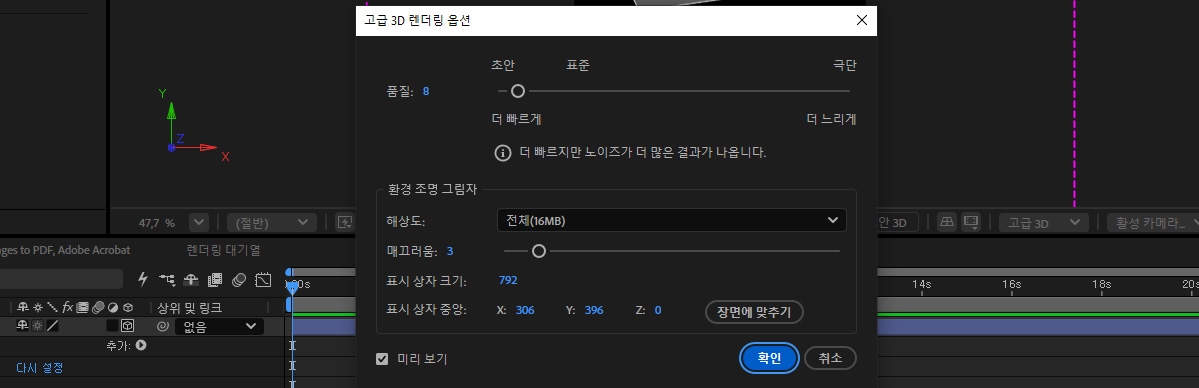Click the Y center value 396
Screen dimensions: 1199x388
pyautogui.click(x=593, y=311)
